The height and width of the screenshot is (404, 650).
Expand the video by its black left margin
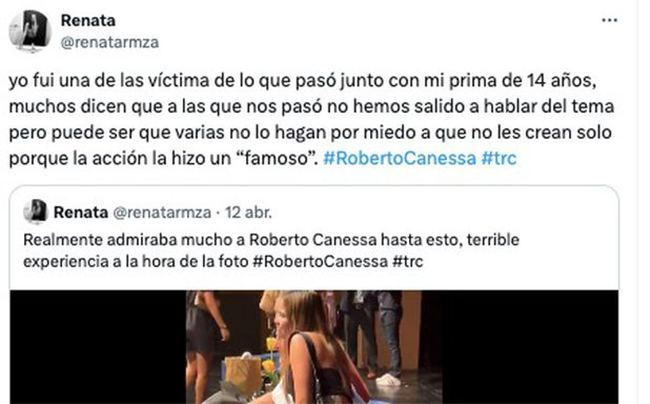[98, 347]
